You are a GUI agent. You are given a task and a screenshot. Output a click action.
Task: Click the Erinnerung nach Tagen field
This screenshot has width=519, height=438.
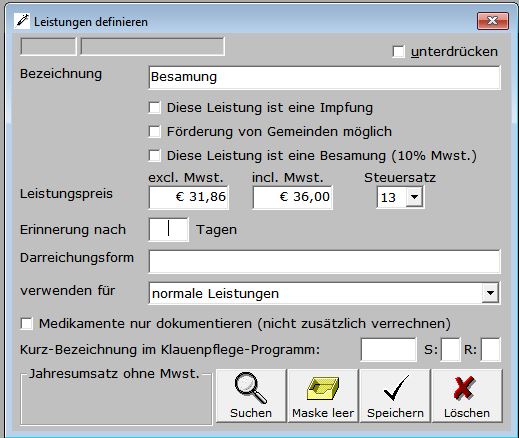coord(169,229)
